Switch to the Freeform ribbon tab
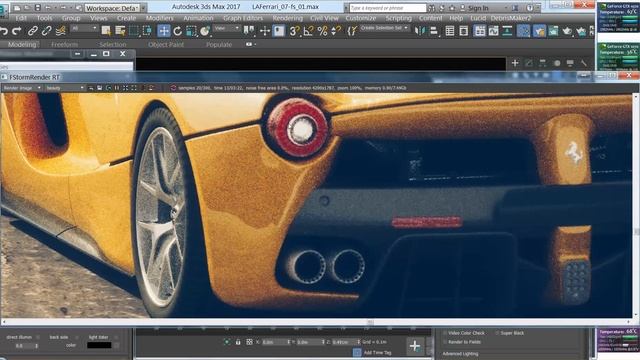The width and height of the screenshot is (640, 360). 64,44
